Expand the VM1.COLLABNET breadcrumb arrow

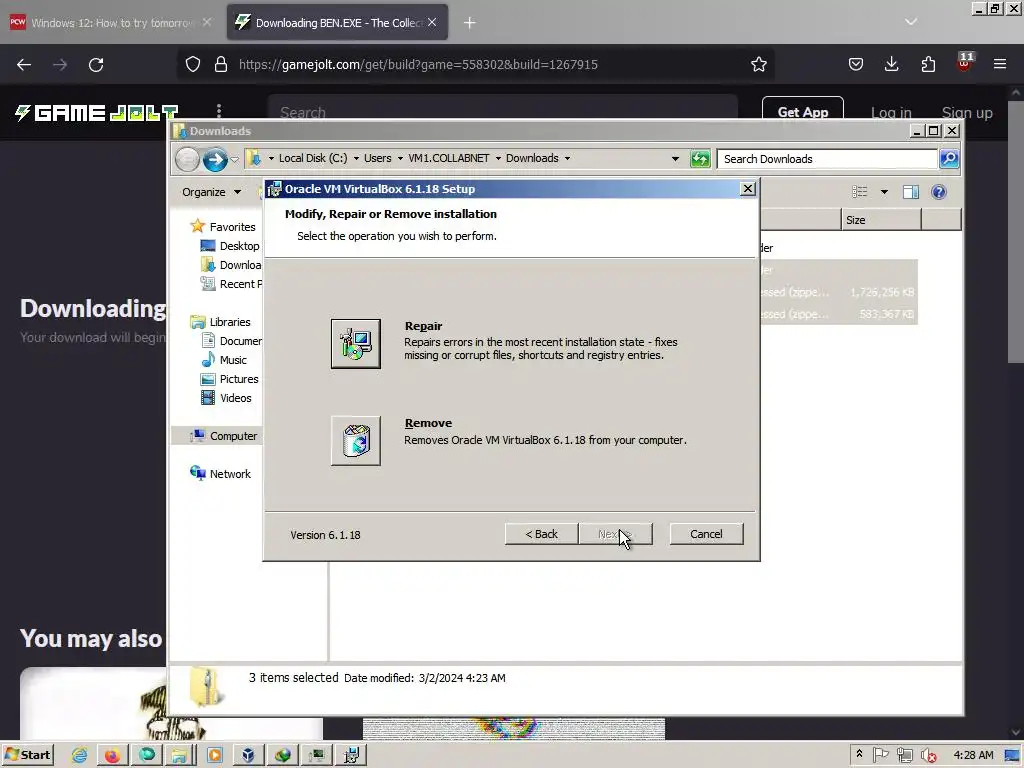pyautogui.click(x=498, y=158)
